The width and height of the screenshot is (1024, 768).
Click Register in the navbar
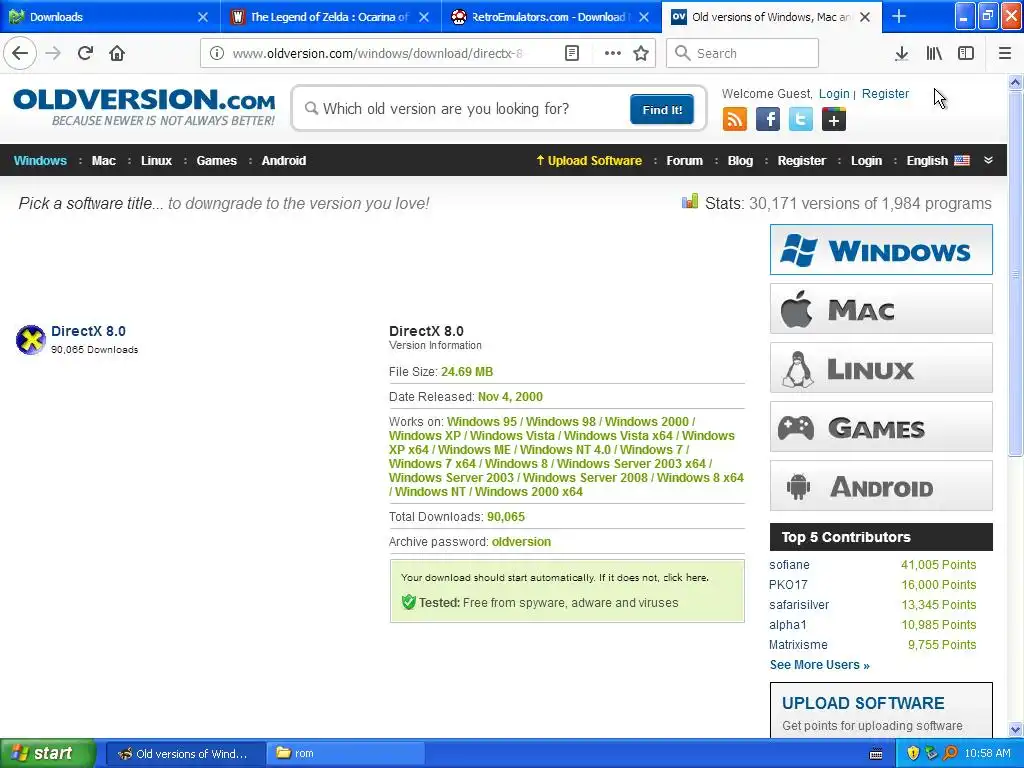click(801, 161)
